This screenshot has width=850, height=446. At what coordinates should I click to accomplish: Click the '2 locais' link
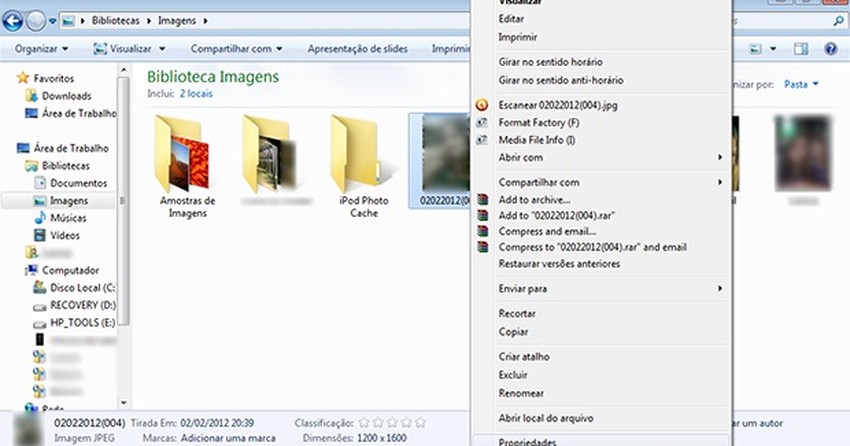196,92
